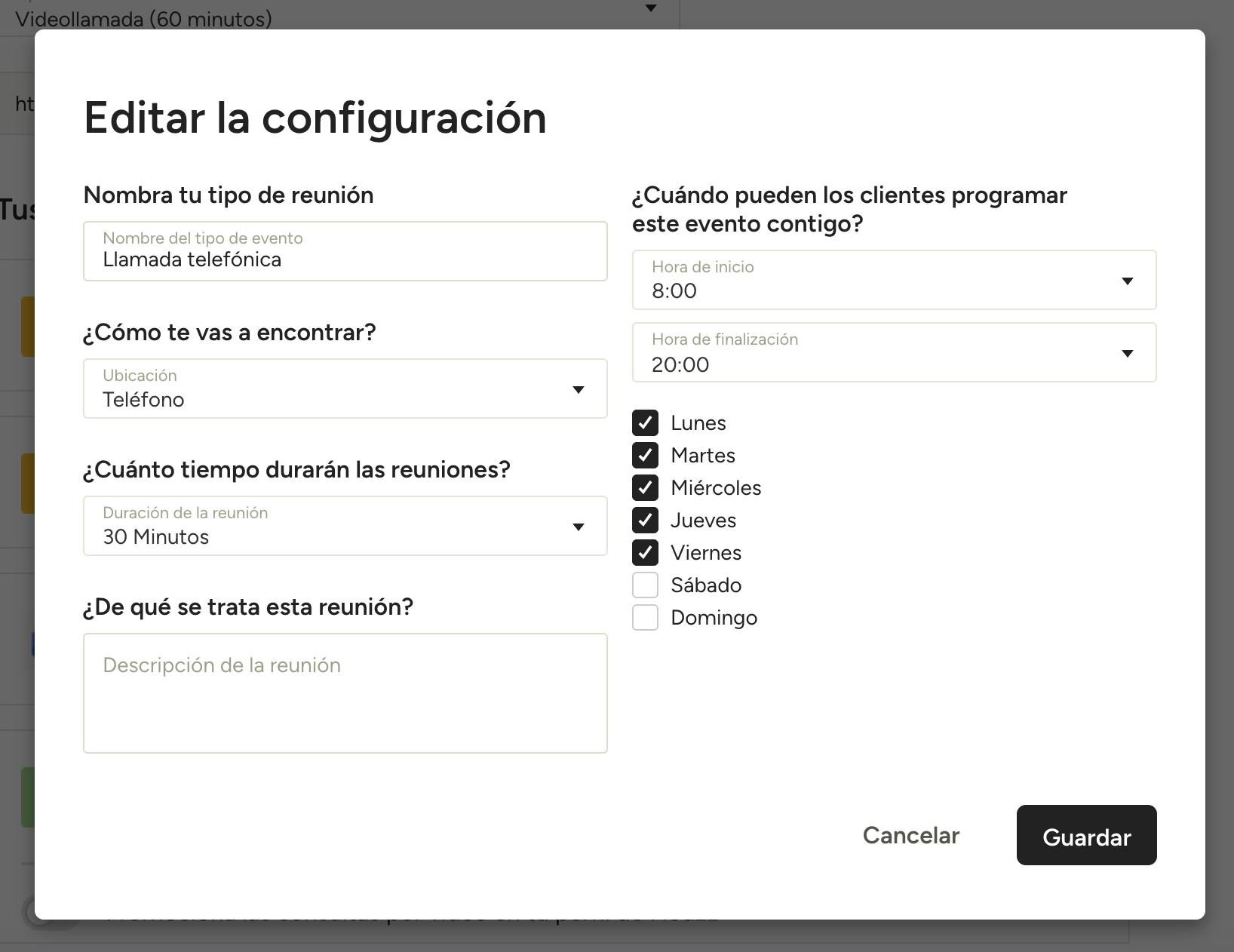Click the Editar la configuración title
Screen dimensions: 1234x952
(315, 118)
